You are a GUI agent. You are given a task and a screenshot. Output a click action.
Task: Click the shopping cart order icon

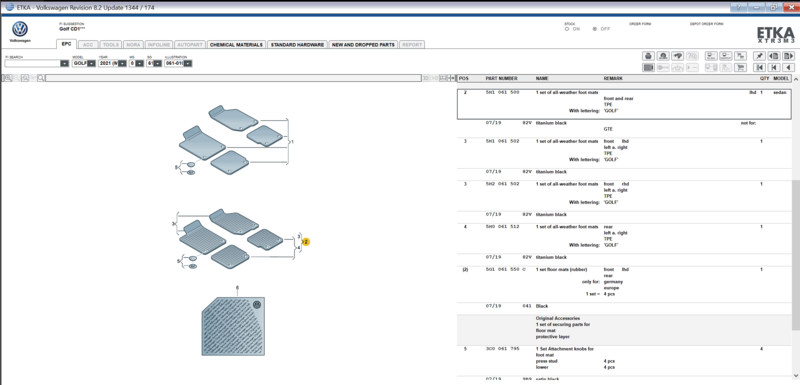(x=740, y=67)
